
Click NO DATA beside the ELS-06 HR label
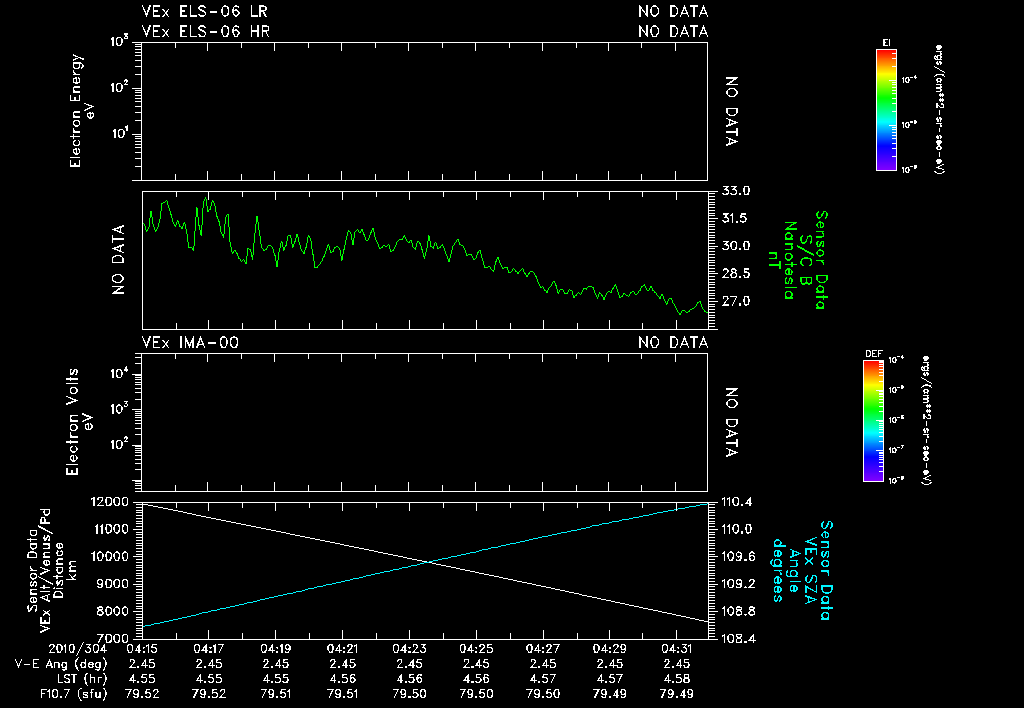click(673, 31)
